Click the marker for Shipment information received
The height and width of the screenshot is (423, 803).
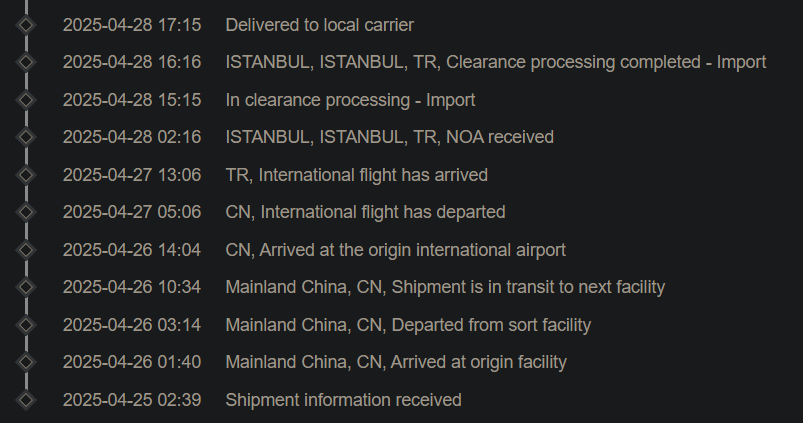[26, 400]
